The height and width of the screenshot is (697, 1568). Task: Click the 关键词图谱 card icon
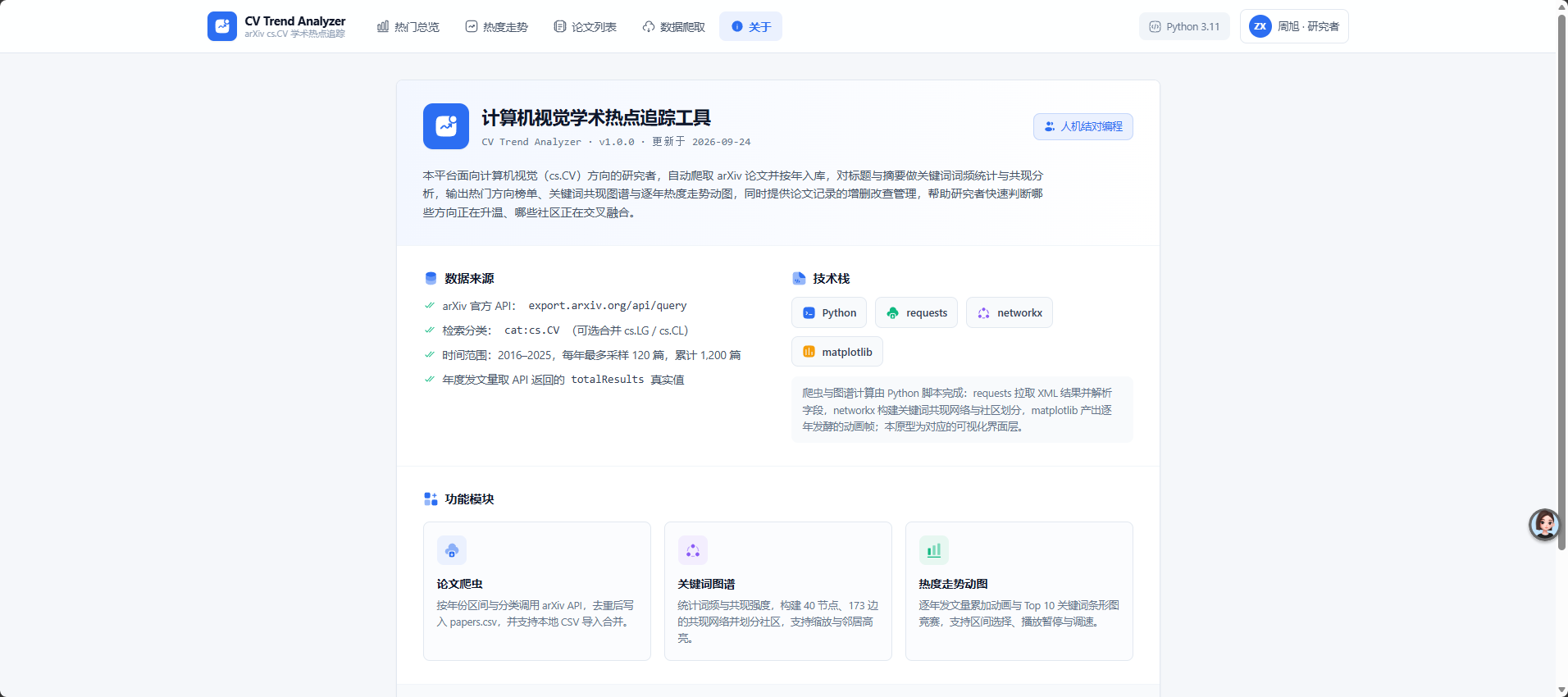pos(693,550)
